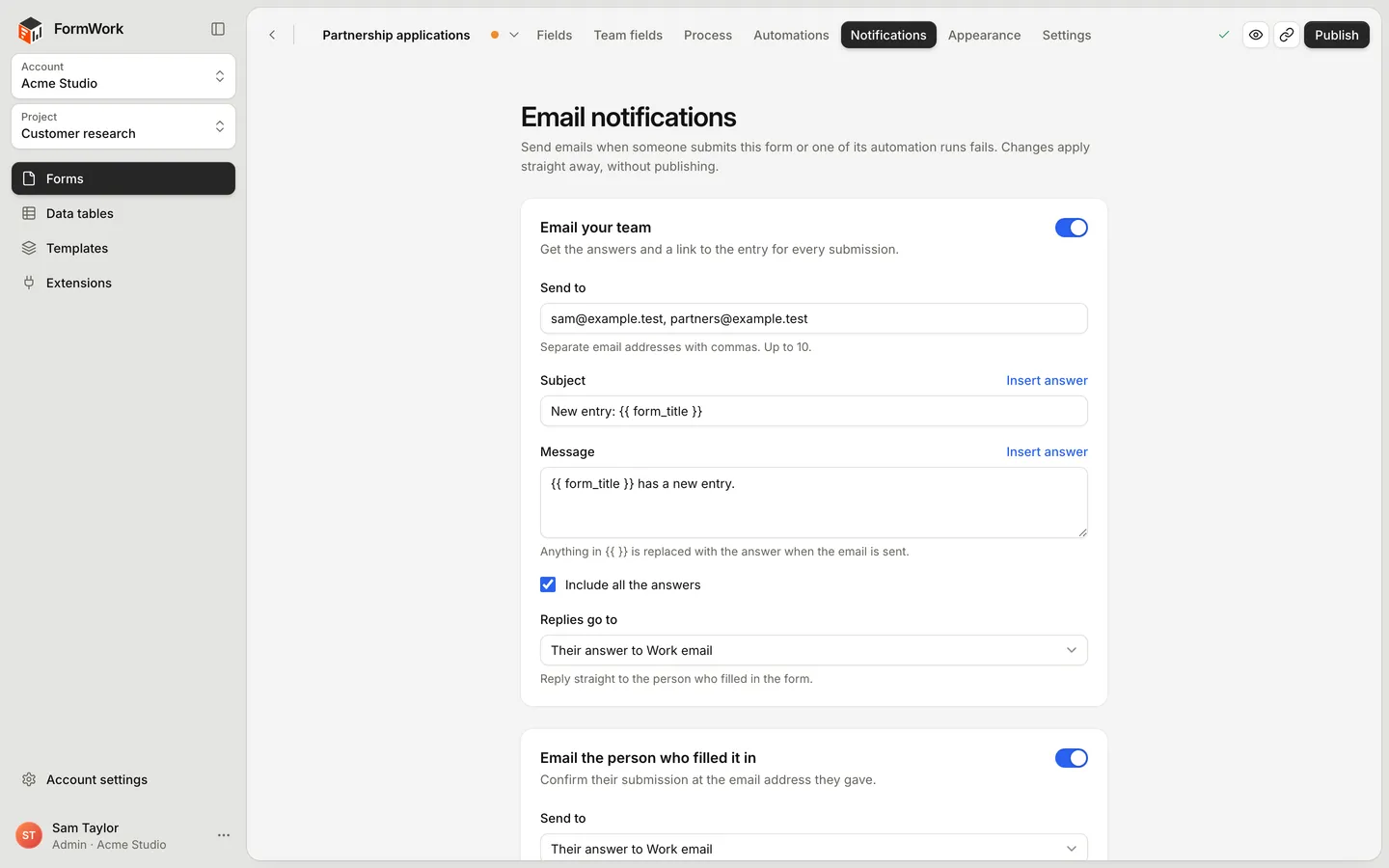
Task: Uncheck Include all the answers
Action: (548, 584)
